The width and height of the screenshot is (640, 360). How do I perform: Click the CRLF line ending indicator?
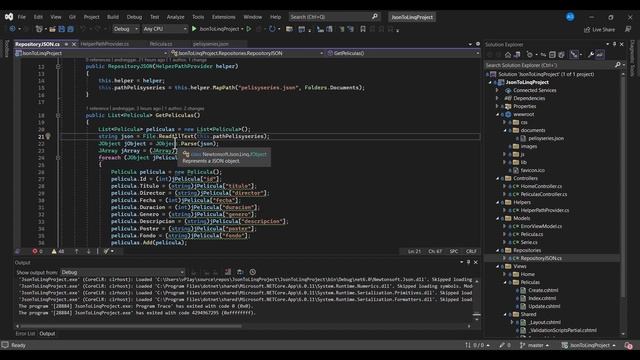(x=471, y=251)
